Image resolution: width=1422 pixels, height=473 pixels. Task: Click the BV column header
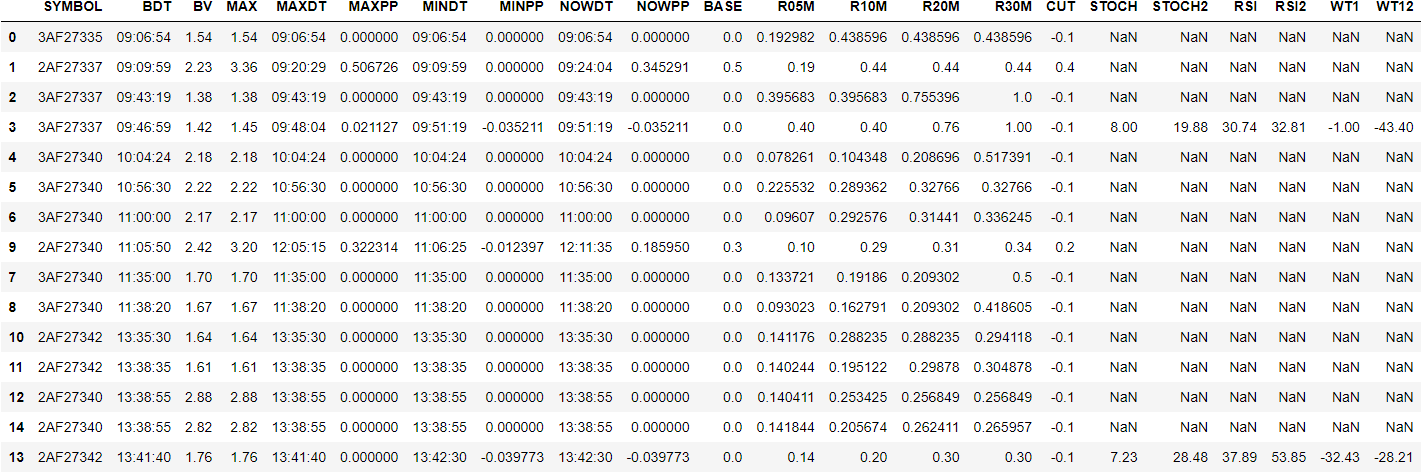(203, 7)
